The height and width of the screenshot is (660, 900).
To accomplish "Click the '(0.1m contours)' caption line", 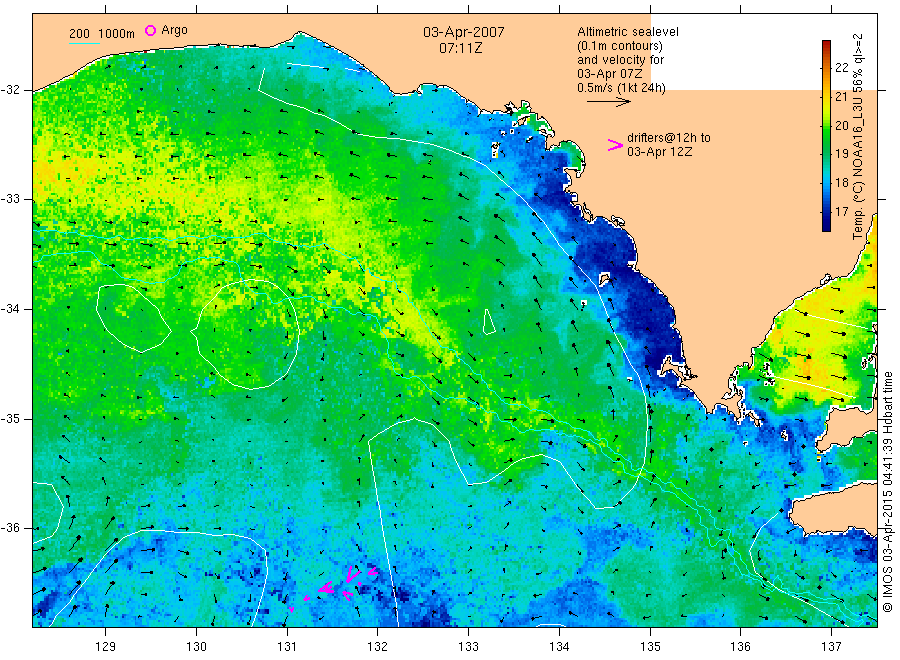I will pos(620,46).
